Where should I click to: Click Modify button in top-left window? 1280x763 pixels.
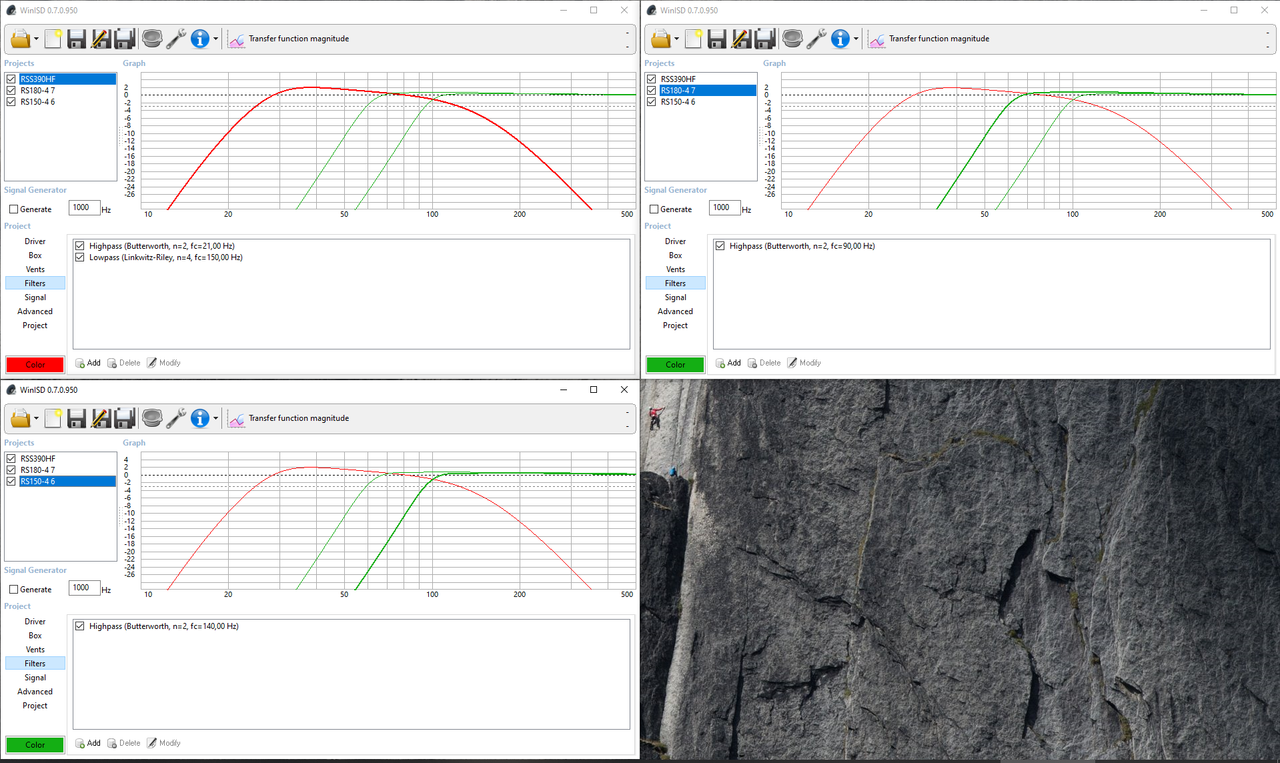click(164, 363)
